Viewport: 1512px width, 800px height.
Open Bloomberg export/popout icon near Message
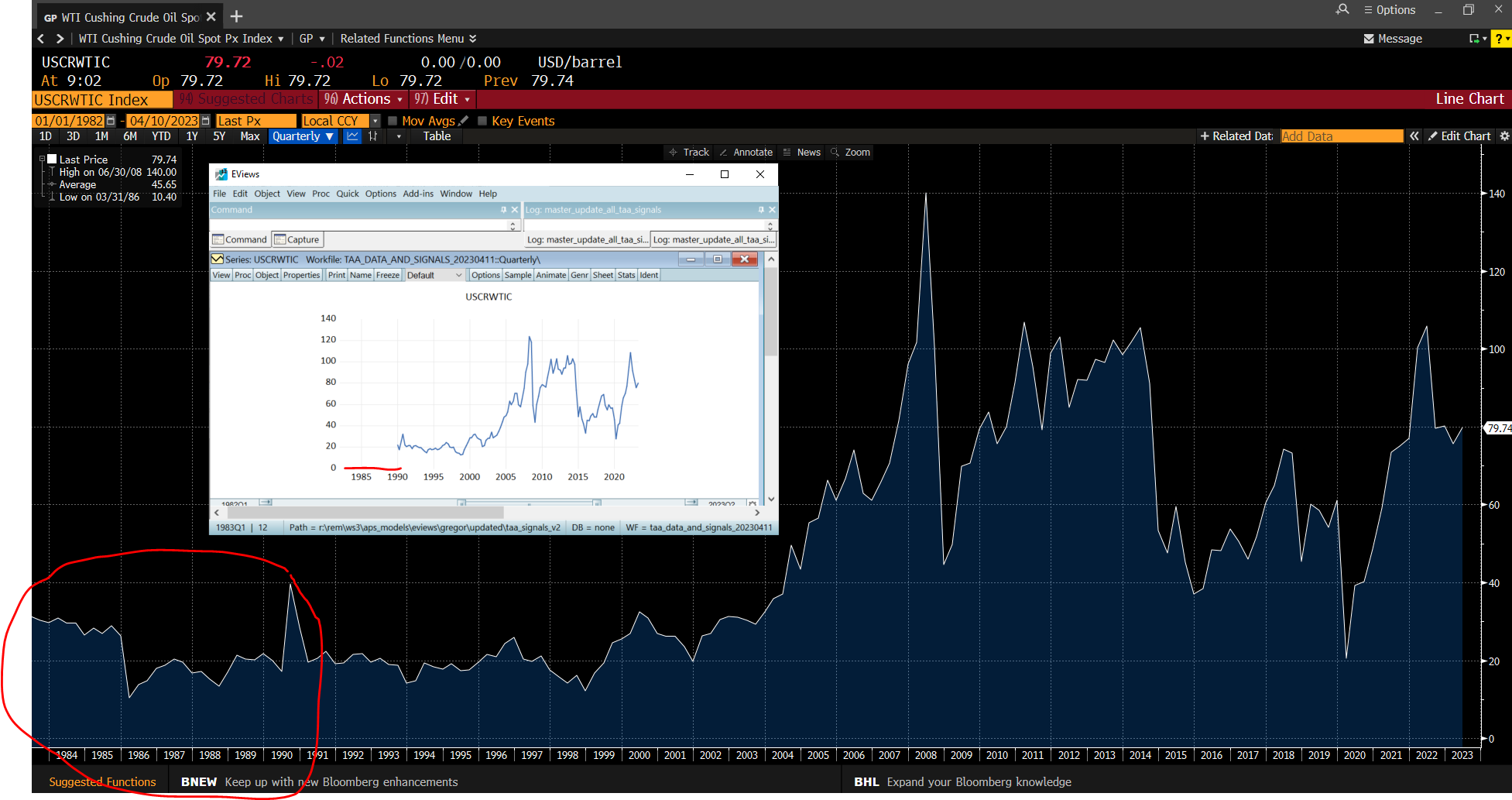pos(1478,39)
